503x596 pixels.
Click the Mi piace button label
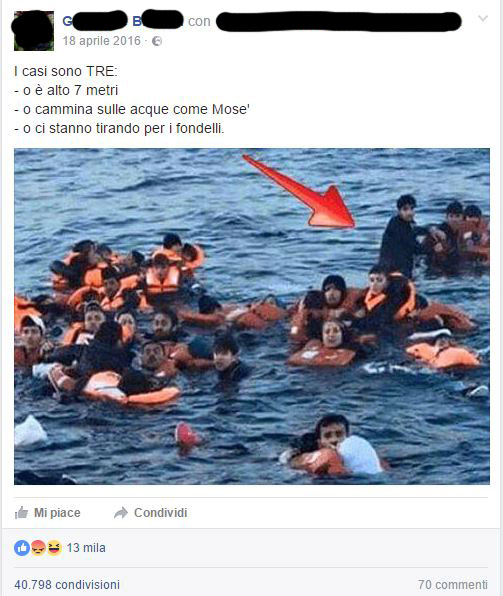57,513
